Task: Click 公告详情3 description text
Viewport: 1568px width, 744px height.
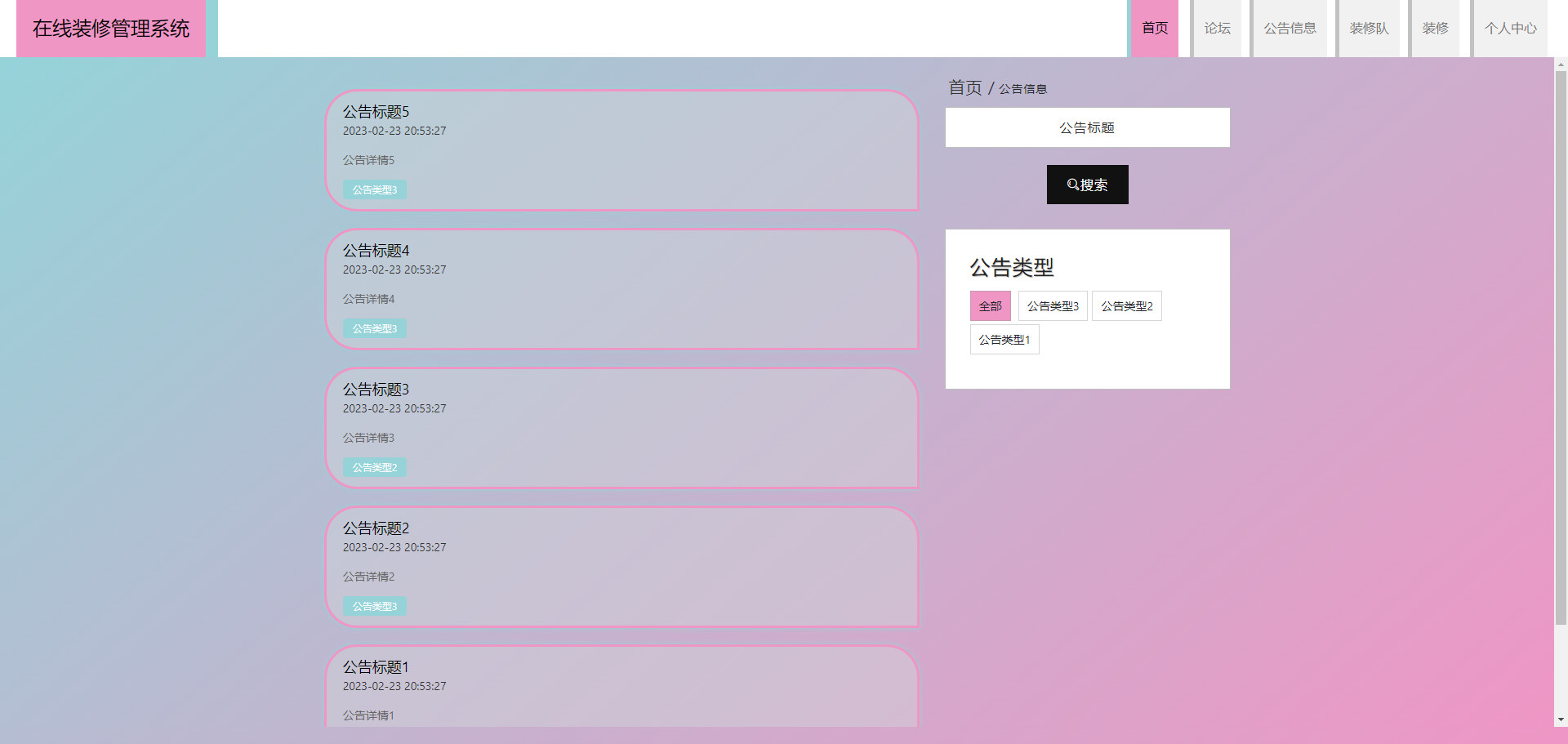Action: (368, 438)
